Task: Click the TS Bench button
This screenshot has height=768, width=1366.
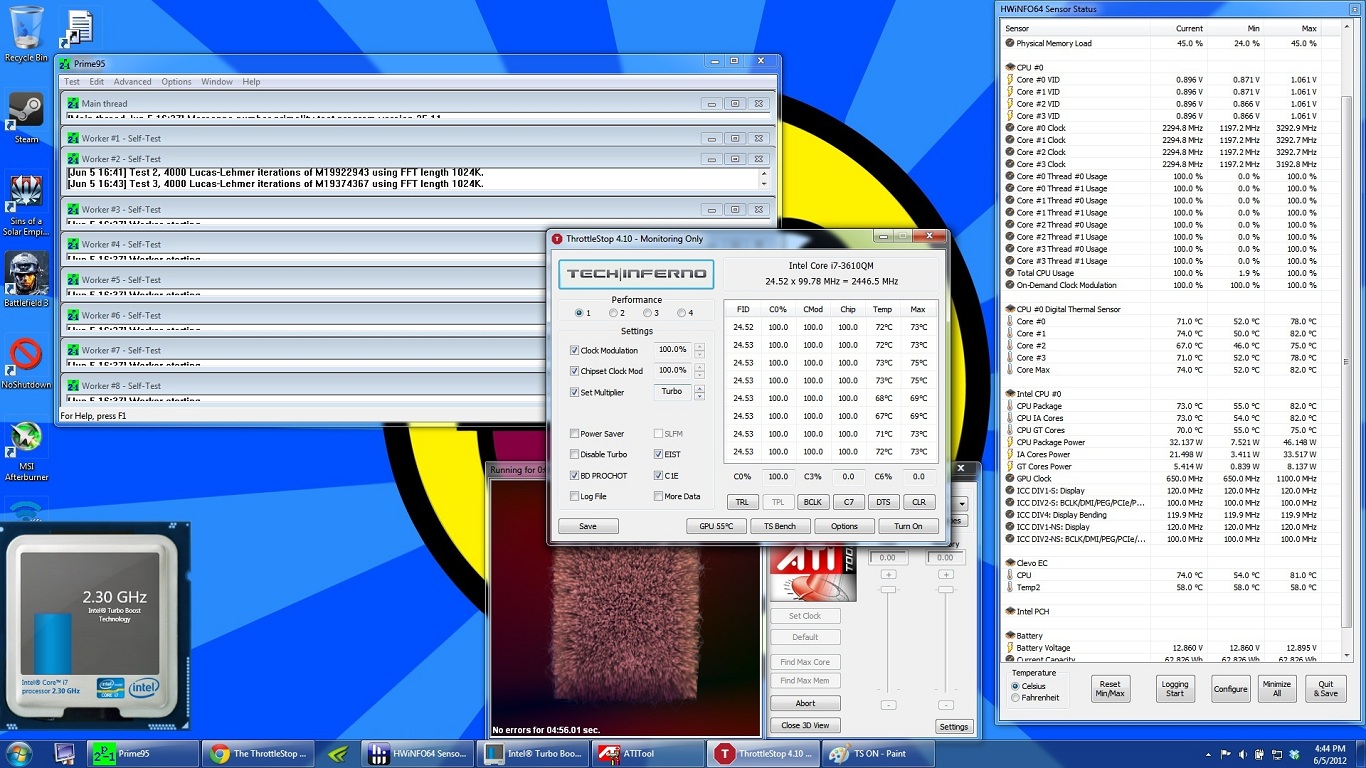Action: point(780,526)
